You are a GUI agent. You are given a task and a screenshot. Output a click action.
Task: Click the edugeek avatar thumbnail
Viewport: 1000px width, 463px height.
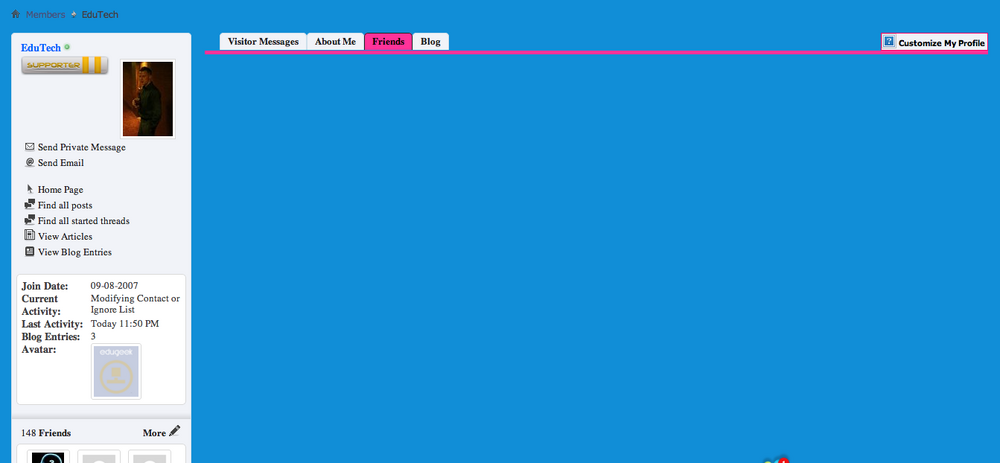click(116, 371)
